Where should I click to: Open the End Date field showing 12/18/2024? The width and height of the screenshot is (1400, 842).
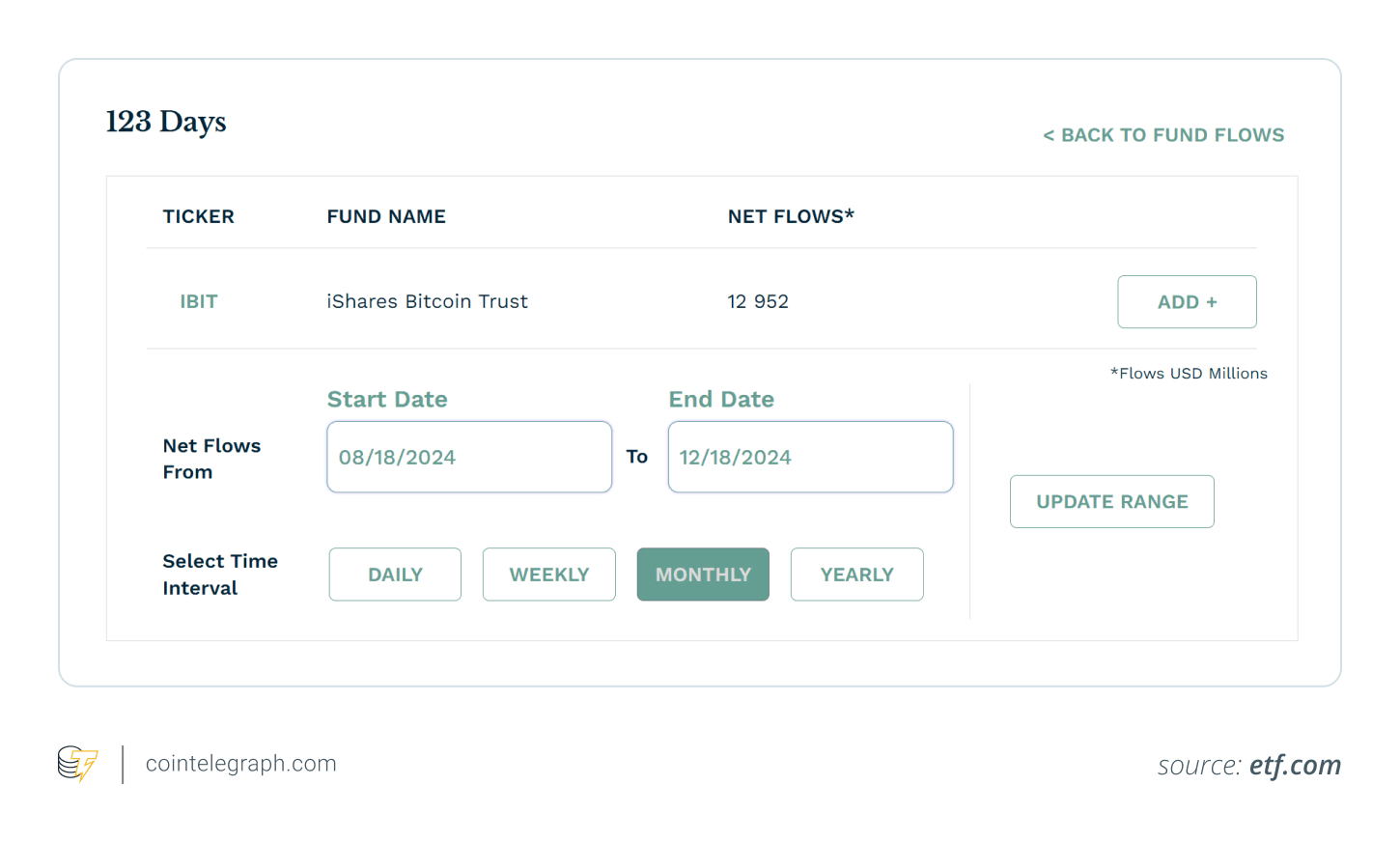click(810, 457)
